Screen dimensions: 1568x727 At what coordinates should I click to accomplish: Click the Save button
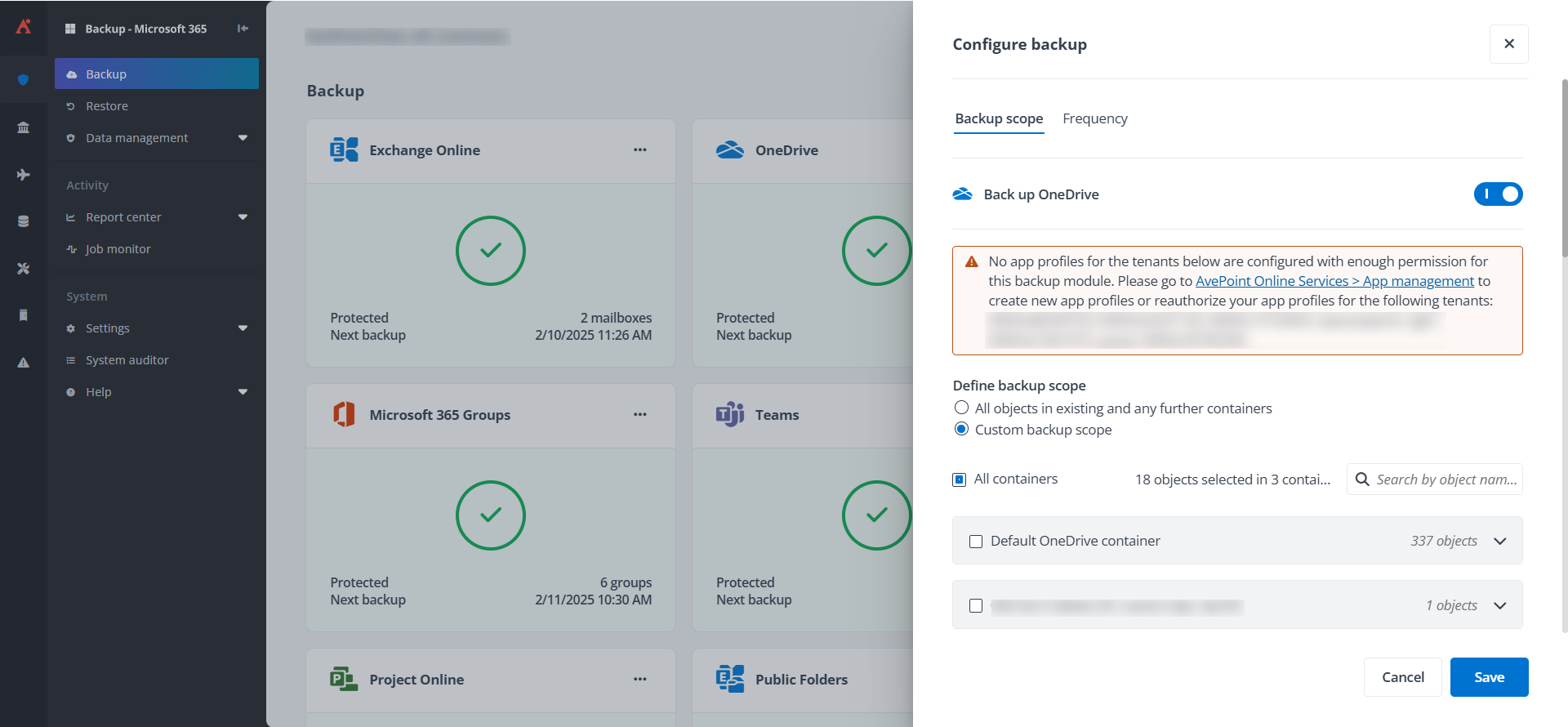click(x=1490, y=677)
